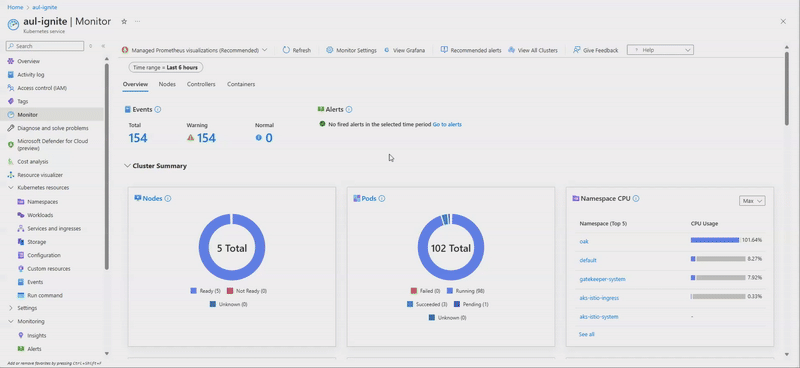Viewport: 800px width, 368px height.
Task: Open Cost analysis
Action: point(33,161)
